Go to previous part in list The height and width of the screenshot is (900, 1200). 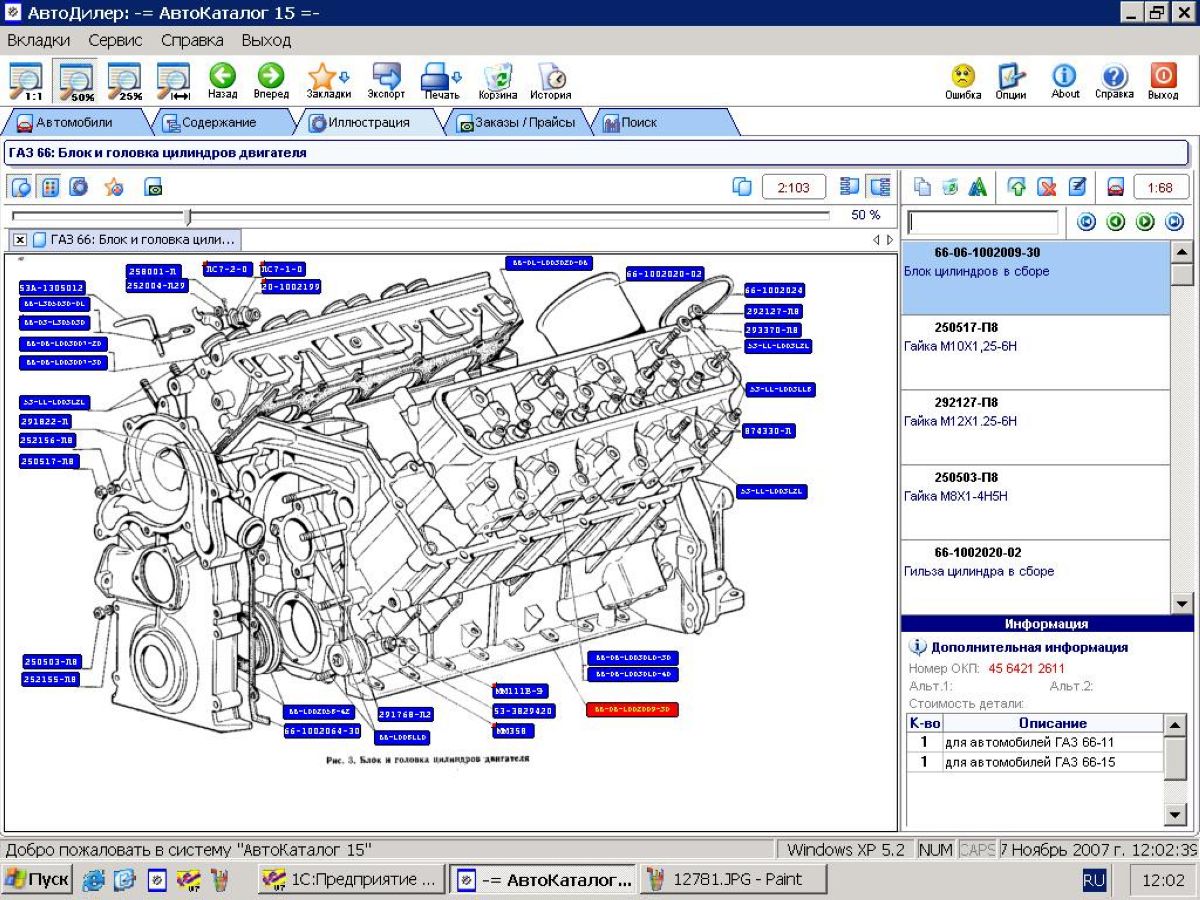click(1116, 222)
